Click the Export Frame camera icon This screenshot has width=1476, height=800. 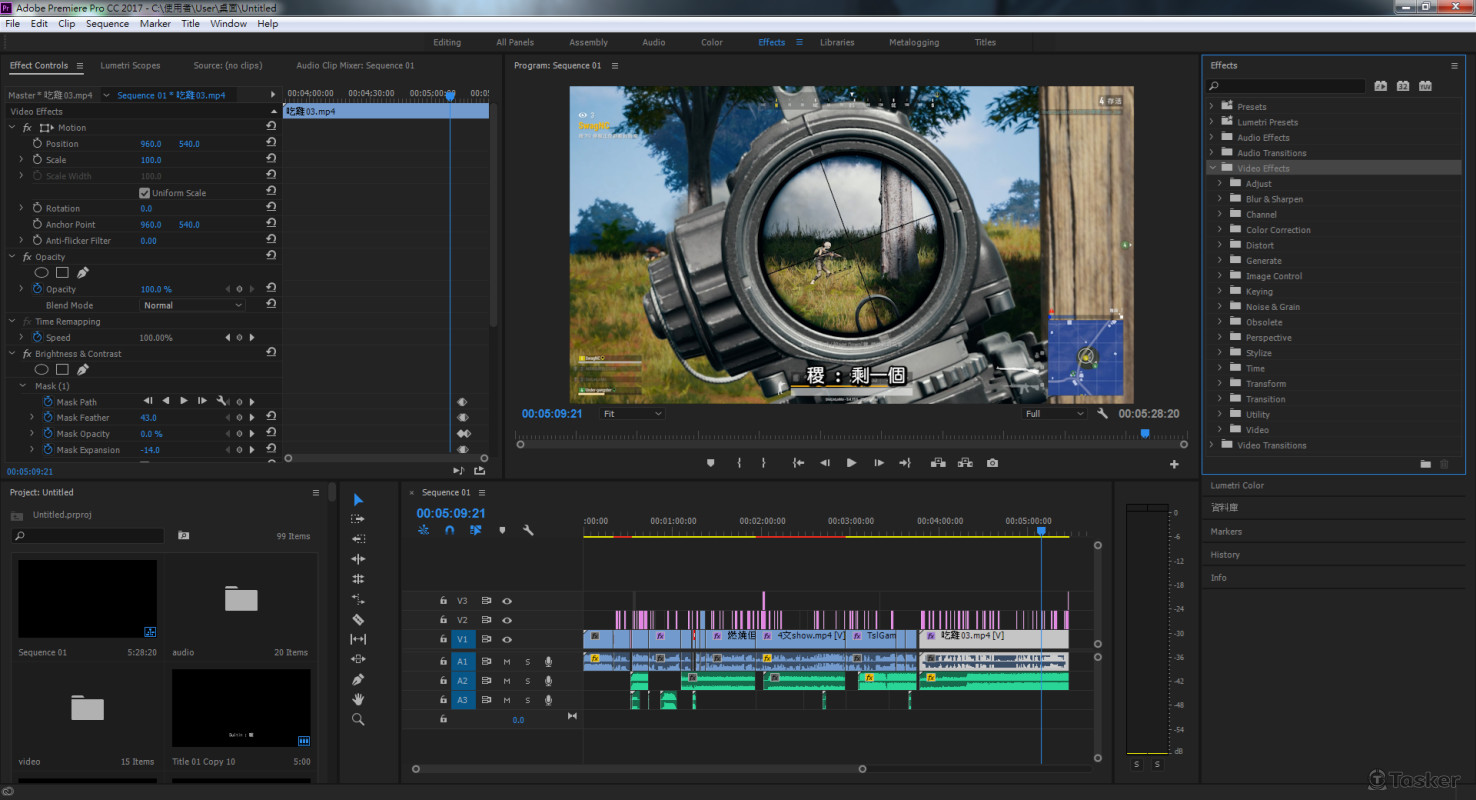[992, 463]
